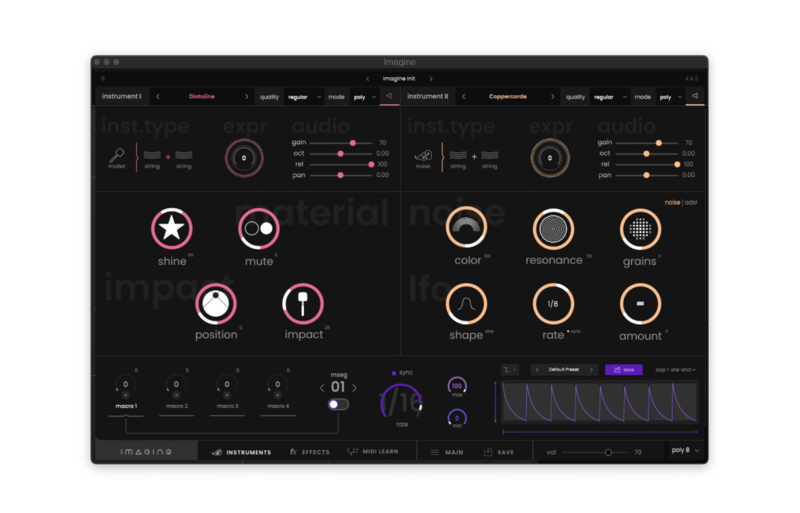This screenshot has width=800, height=513.
Task: Expand the poly 8 voices dropdown
Action: point(686,451)
